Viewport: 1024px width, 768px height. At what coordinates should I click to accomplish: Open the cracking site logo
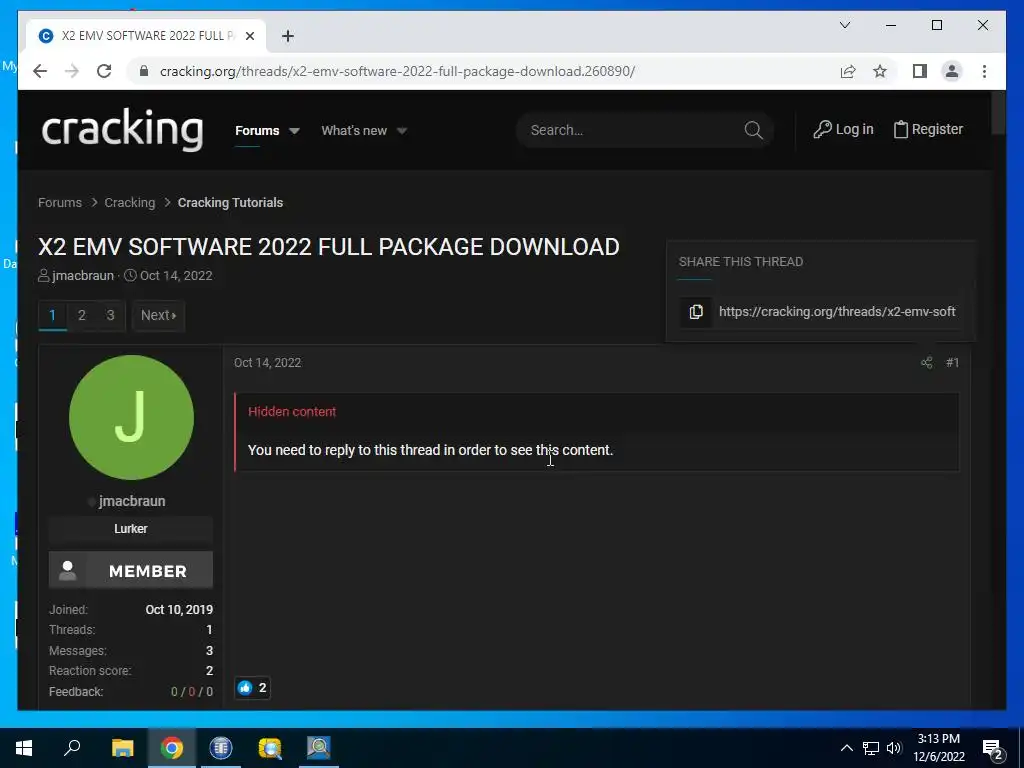pyautogui.click(x=123, y=129)
